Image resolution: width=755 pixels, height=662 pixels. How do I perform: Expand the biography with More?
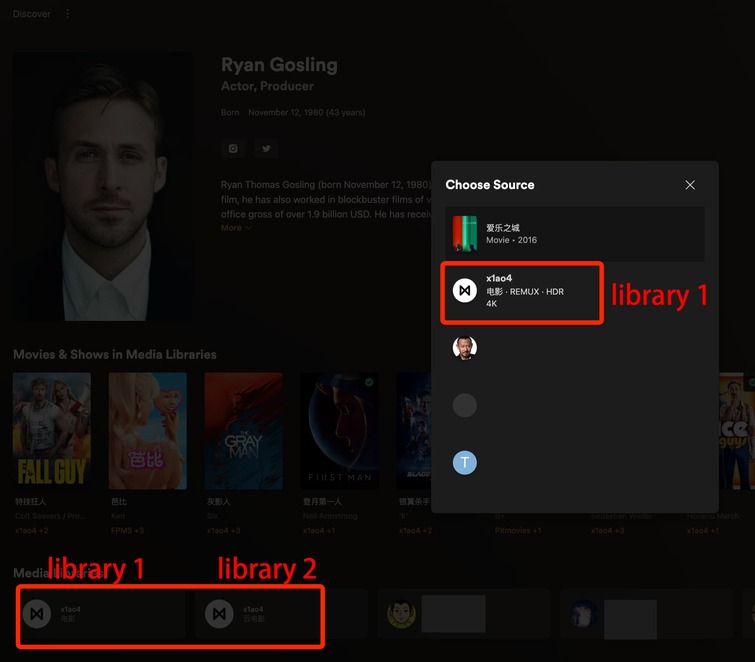236,228
